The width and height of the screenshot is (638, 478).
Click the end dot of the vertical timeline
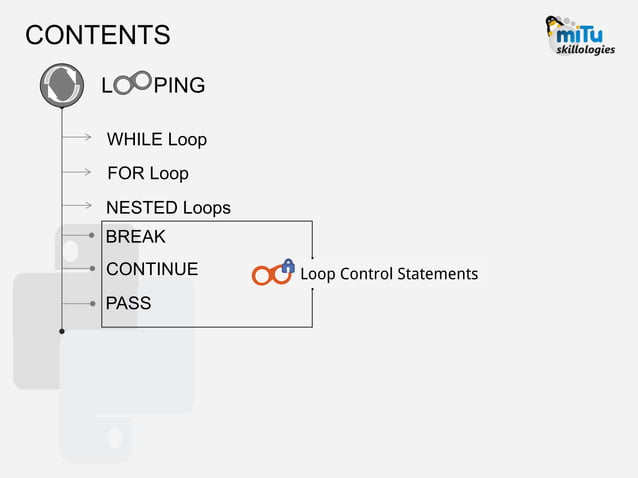(x=62, y=332)
